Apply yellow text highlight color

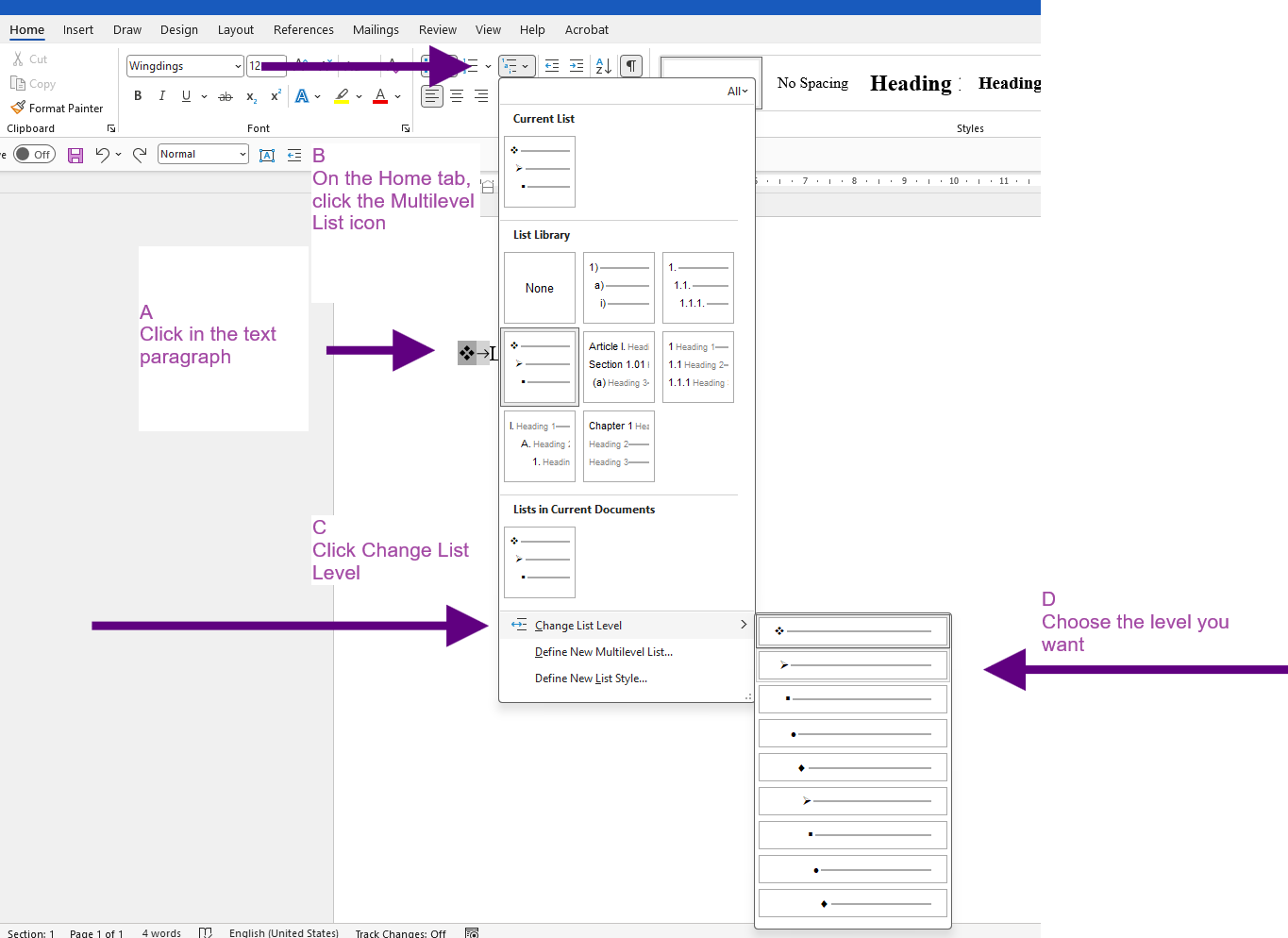[x=342, y=96]
